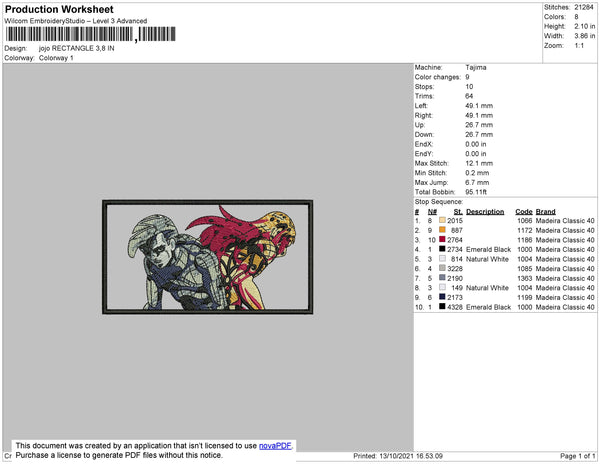Click 'Natural White' description in stop 8 row

pos(487,288)
